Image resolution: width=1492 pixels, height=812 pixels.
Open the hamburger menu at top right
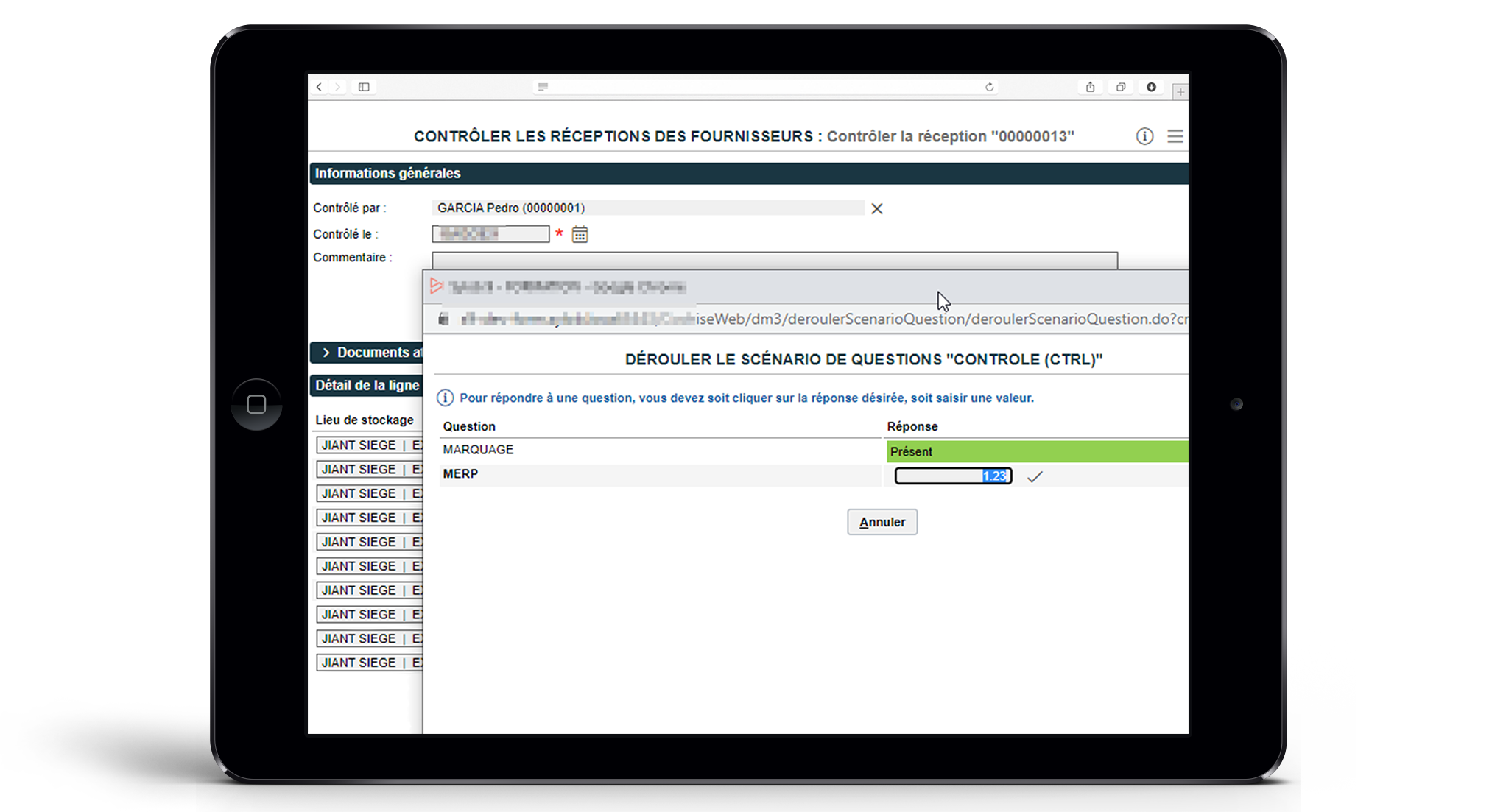point(1175,136)
